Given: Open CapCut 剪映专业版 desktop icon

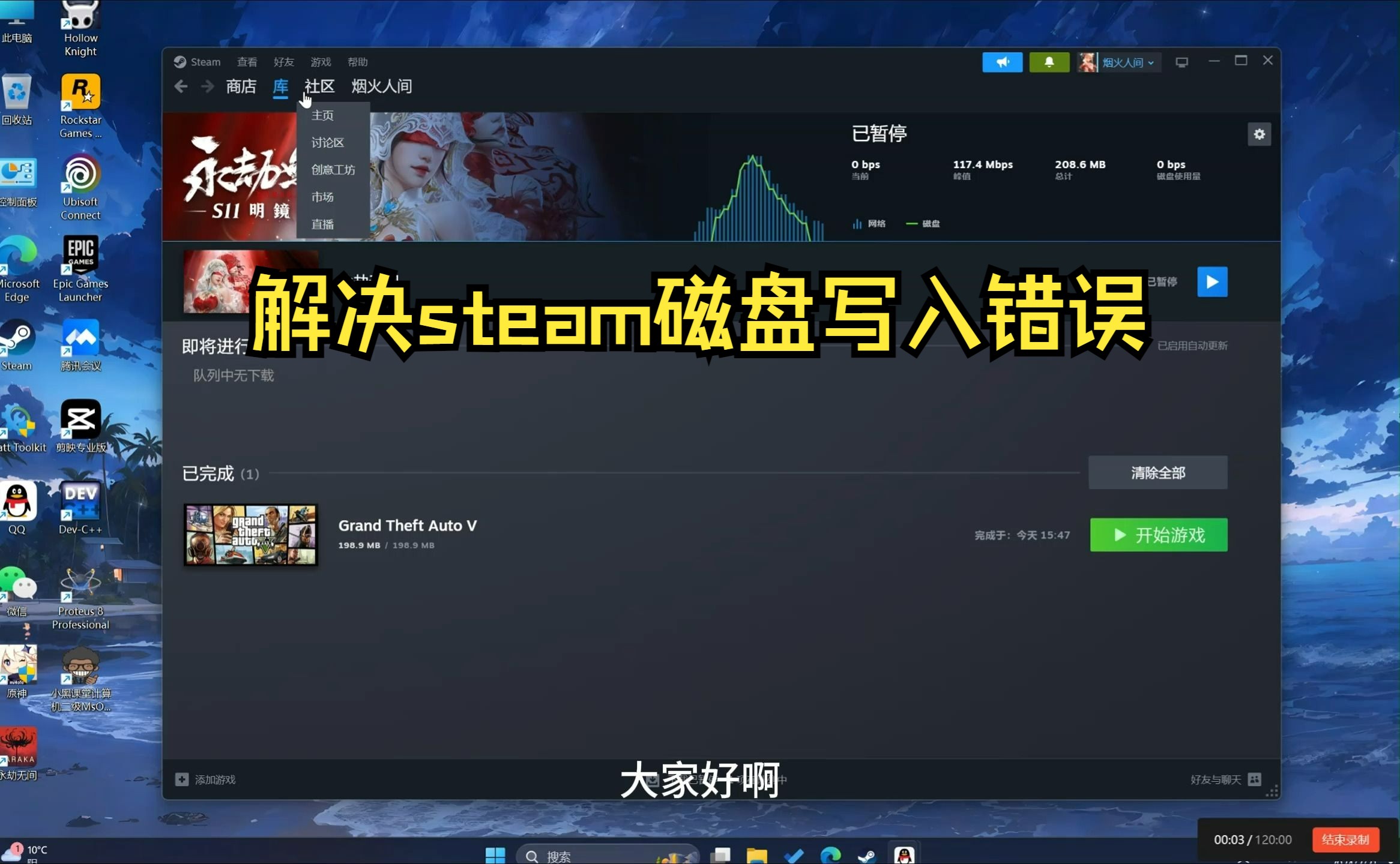Looking at the screenshot, I should click(80, 426).
